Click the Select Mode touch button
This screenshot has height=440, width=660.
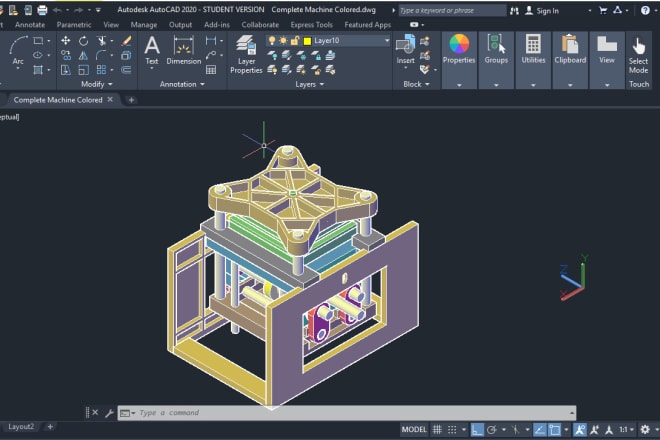[x=639, y=56]
